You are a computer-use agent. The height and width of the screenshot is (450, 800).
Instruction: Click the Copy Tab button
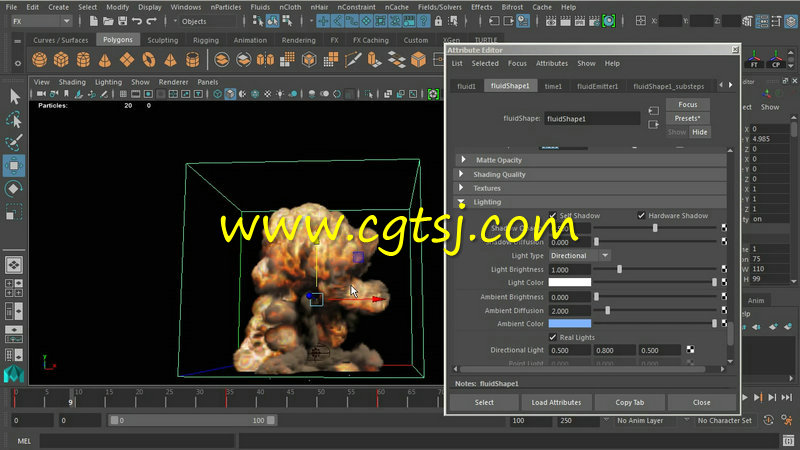(630, 402)
